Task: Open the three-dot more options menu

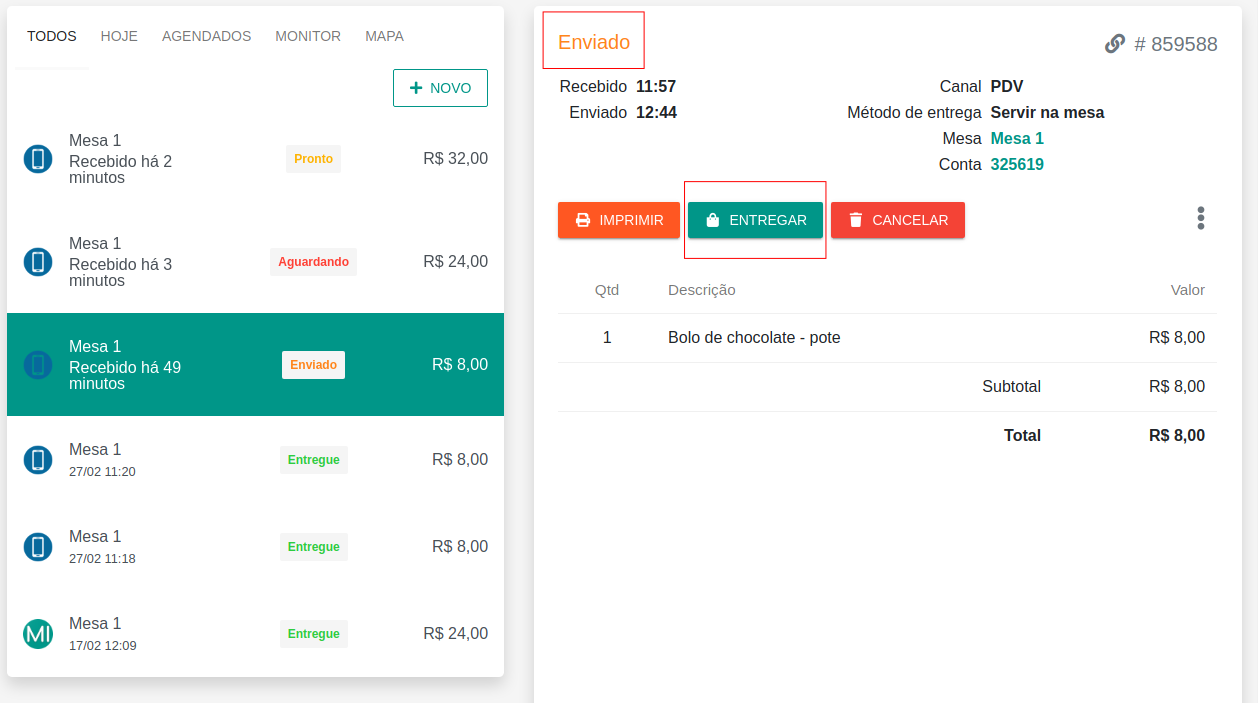Action: coord(1200,219)
